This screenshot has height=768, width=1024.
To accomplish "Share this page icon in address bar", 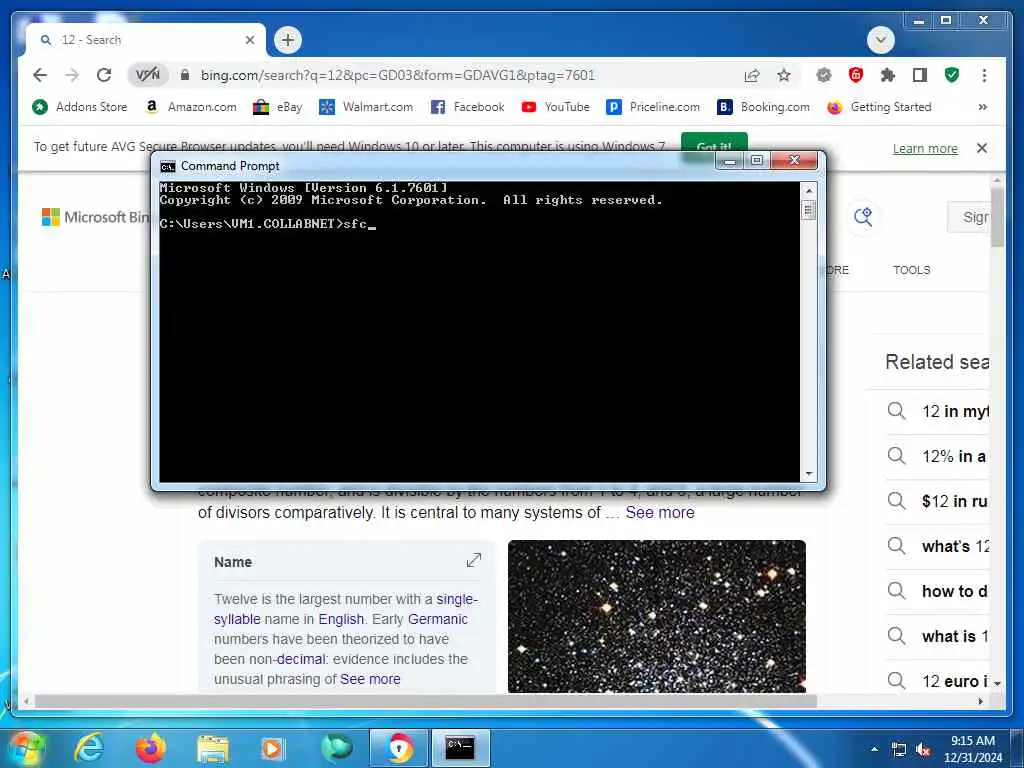I will click(752, 75).
